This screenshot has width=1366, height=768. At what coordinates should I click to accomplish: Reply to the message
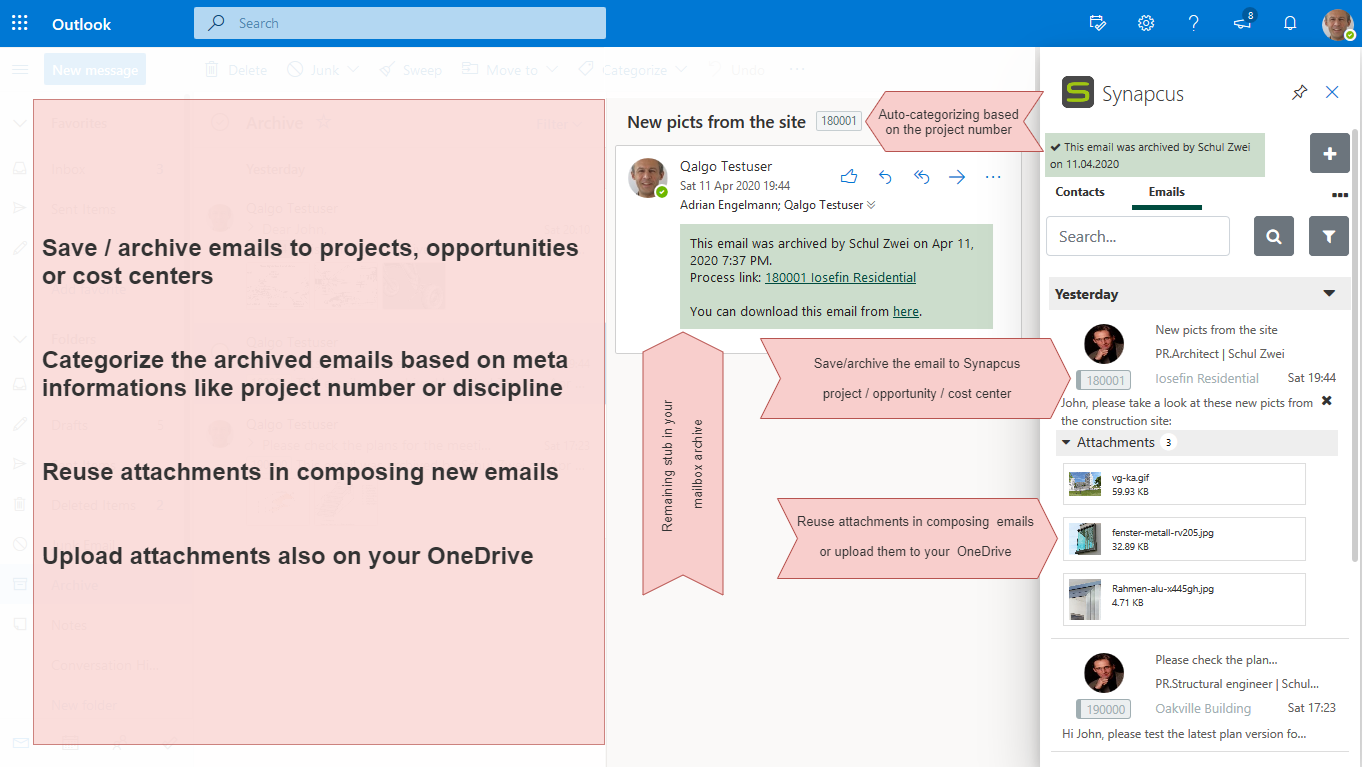pos(885,177)
